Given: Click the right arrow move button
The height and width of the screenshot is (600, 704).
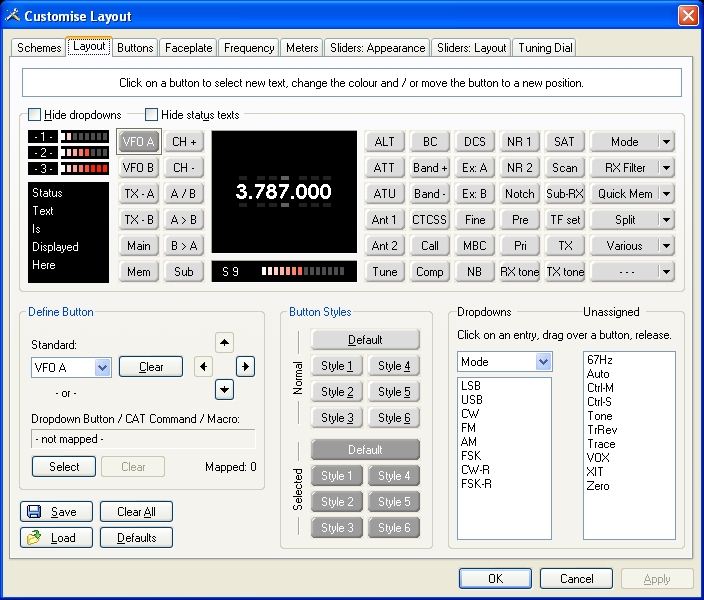Looking at the screenshot, I should coord(245,366).
